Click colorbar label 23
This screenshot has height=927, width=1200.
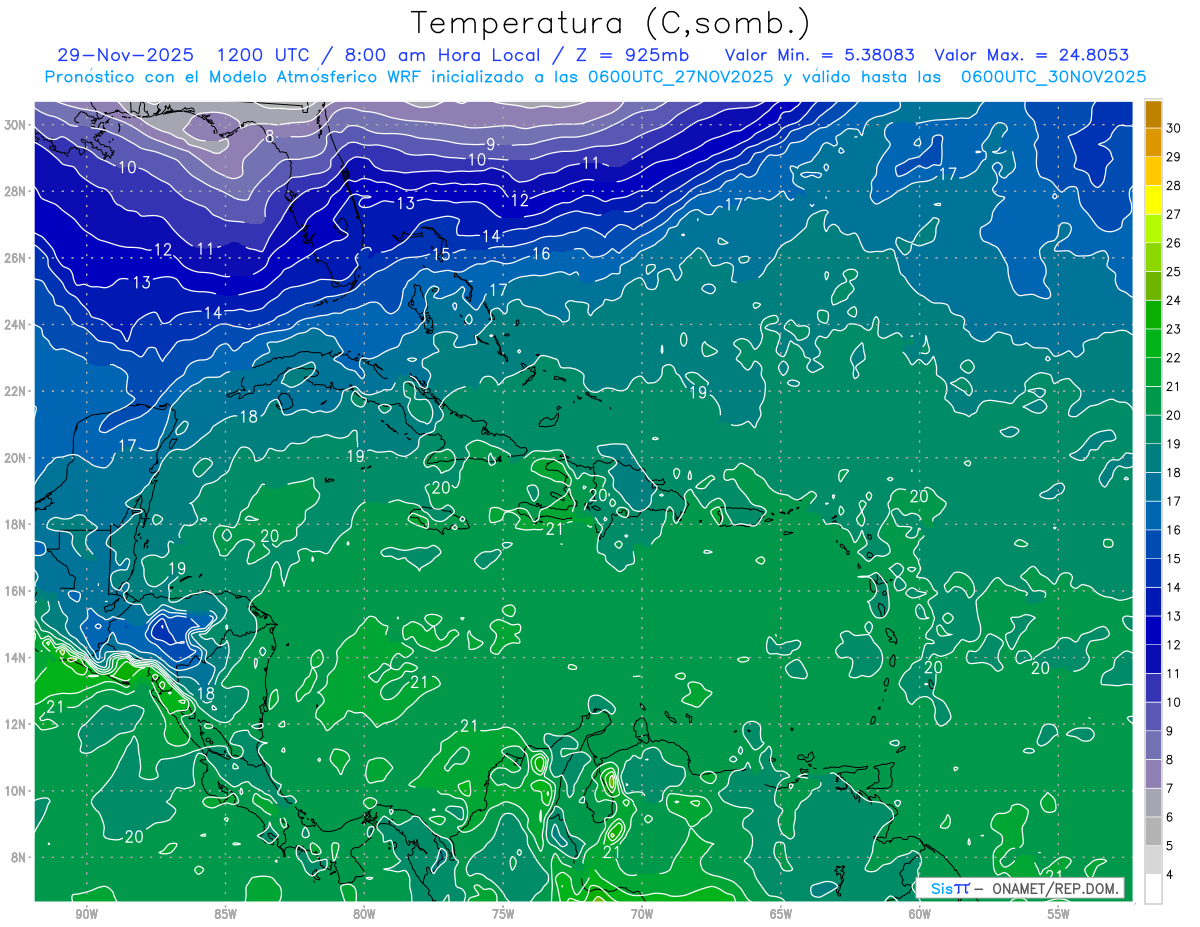[x=1174, y=329]
